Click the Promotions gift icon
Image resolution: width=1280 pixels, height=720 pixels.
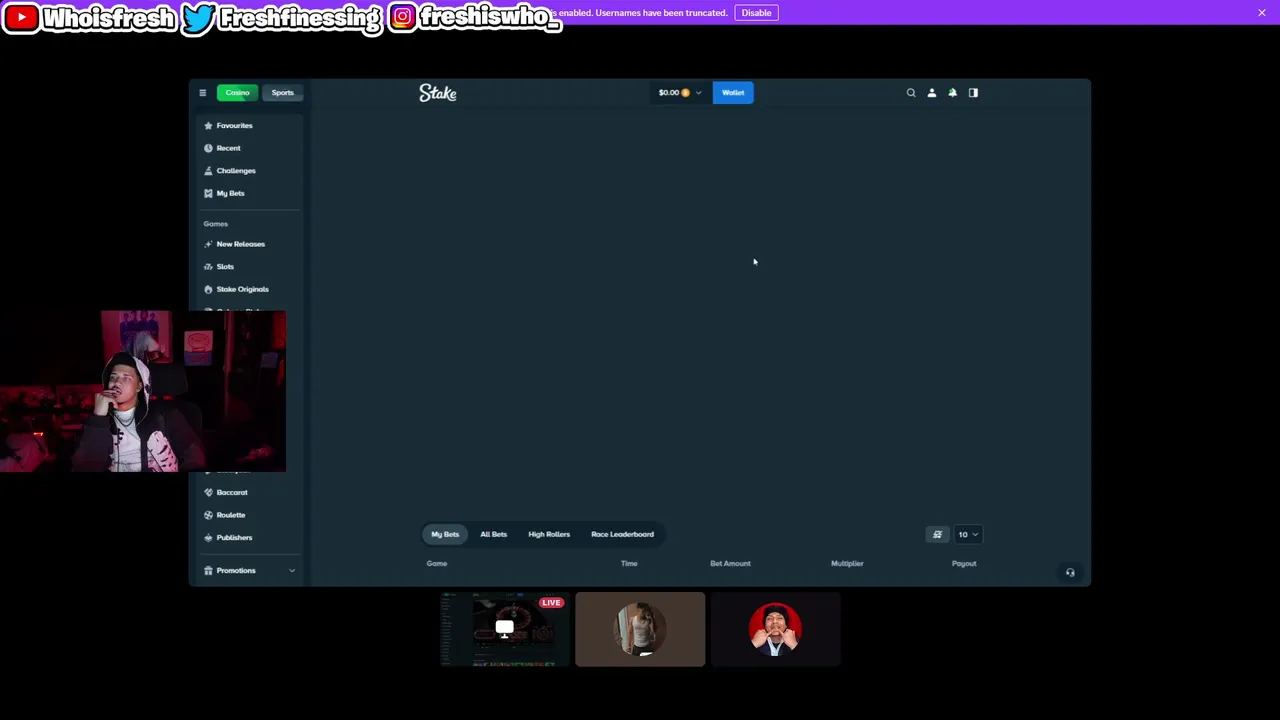coord(208,570)
